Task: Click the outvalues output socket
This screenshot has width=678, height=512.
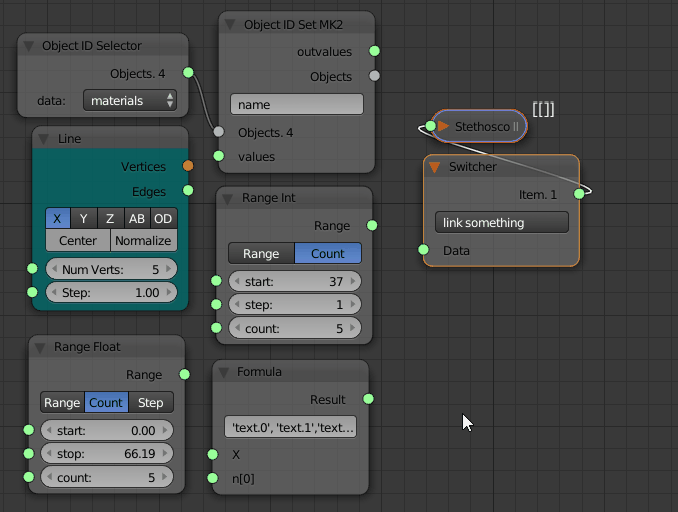Action: pyautogui.click(x=374, y=51)
